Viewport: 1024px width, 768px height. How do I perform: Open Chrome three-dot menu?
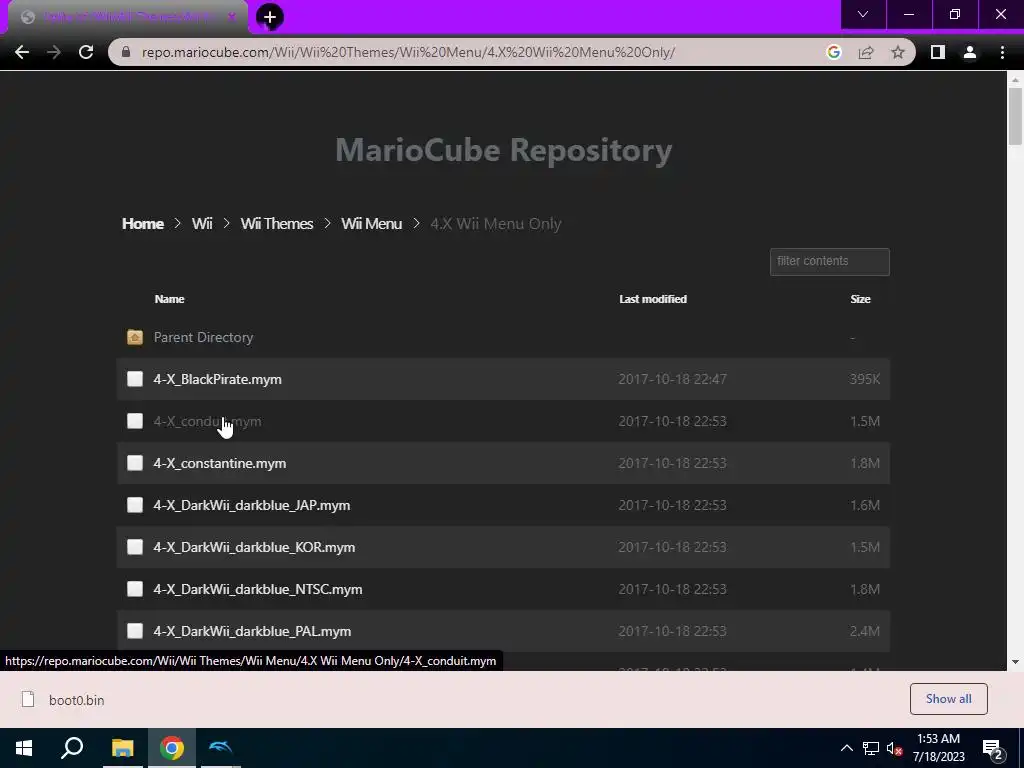(1002, 52)
